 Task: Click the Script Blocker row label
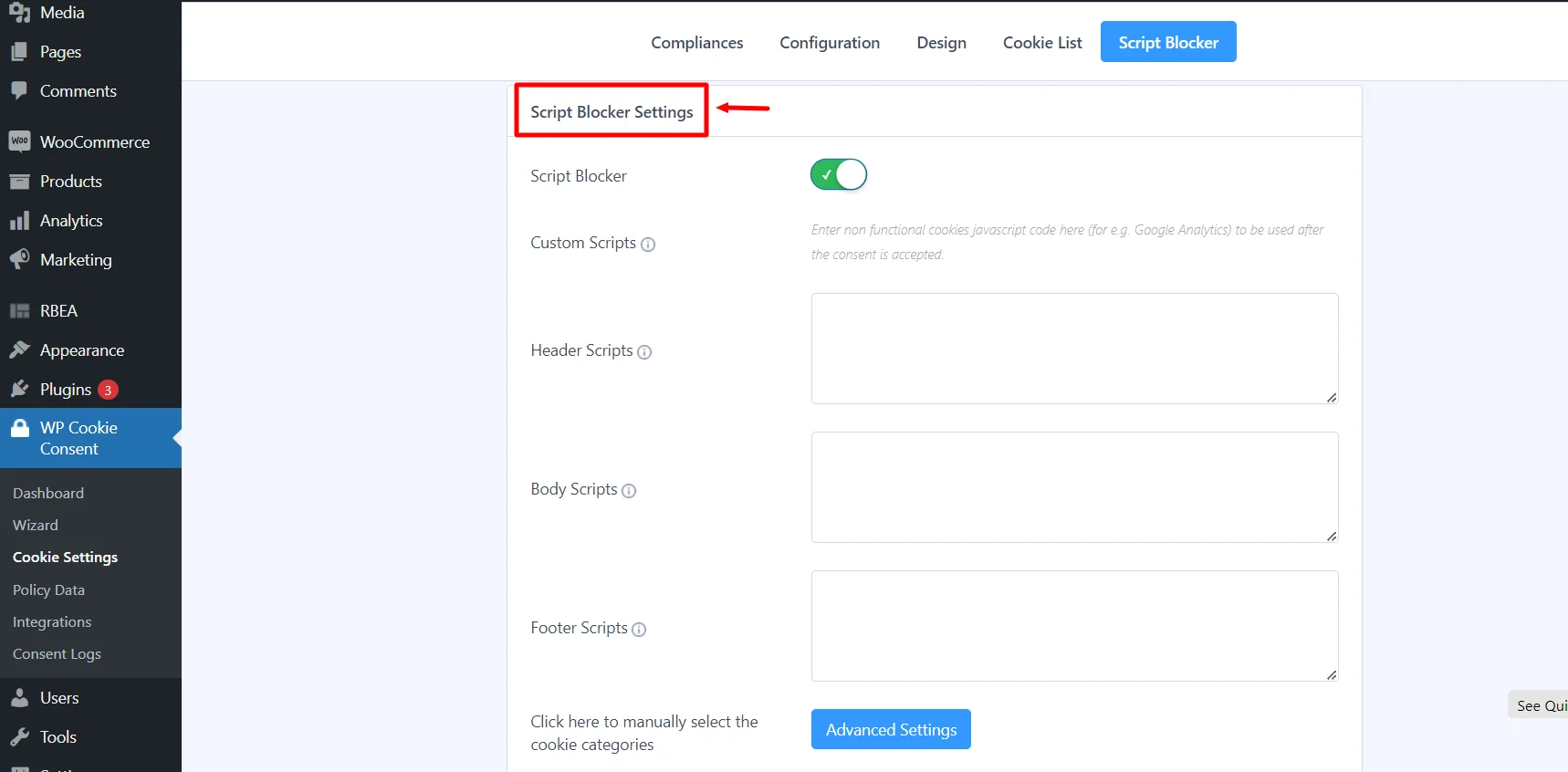click(579, 176)
